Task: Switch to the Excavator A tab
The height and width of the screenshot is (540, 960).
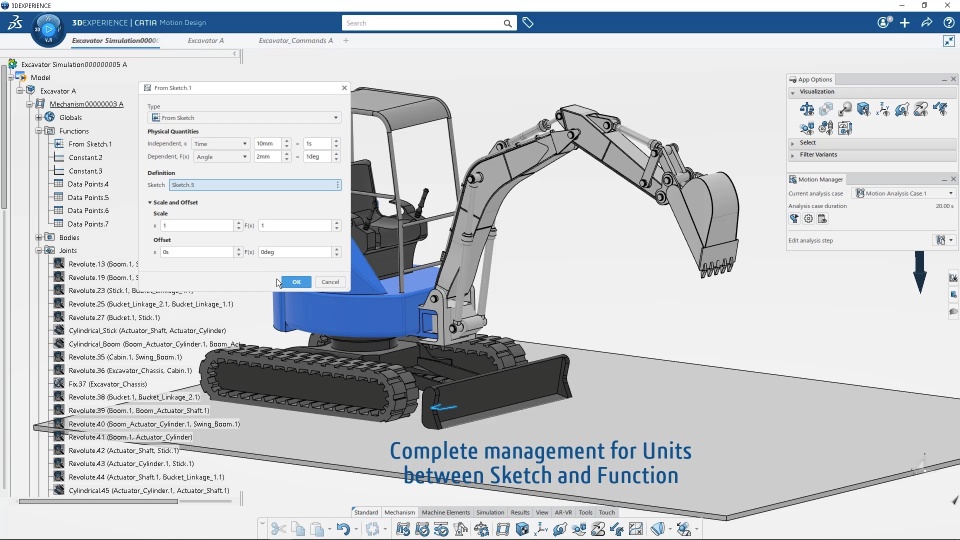Action: point(205,40)
